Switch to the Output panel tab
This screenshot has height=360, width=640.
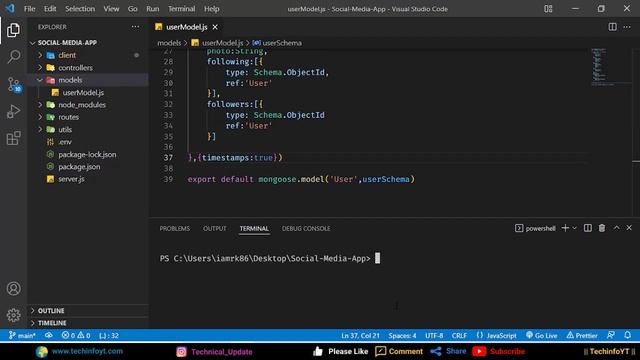point(214,229)
